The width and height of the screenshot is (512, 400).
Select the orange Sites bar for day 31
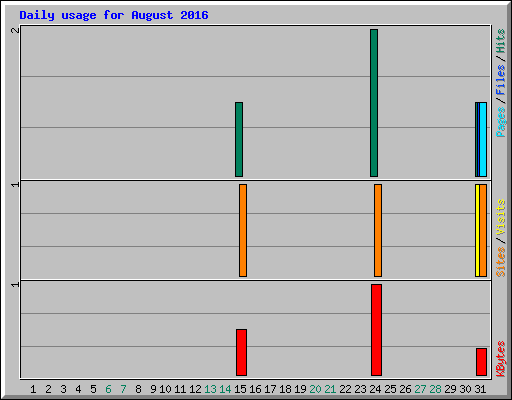(x=483, y=230)
